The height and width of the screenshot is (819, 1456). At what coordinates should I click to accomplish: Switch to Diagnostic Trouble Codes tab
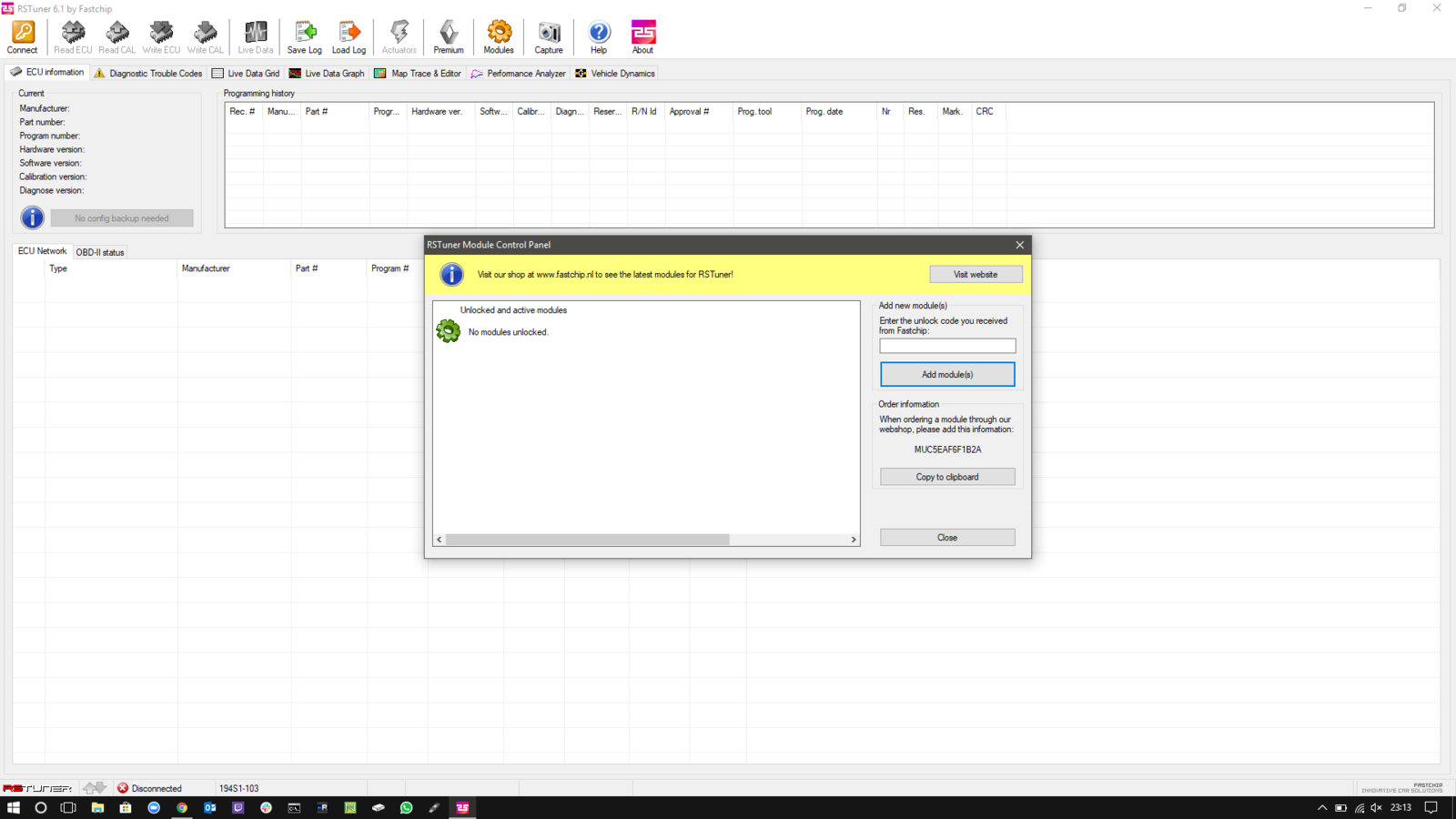click(x=148, y=74)
